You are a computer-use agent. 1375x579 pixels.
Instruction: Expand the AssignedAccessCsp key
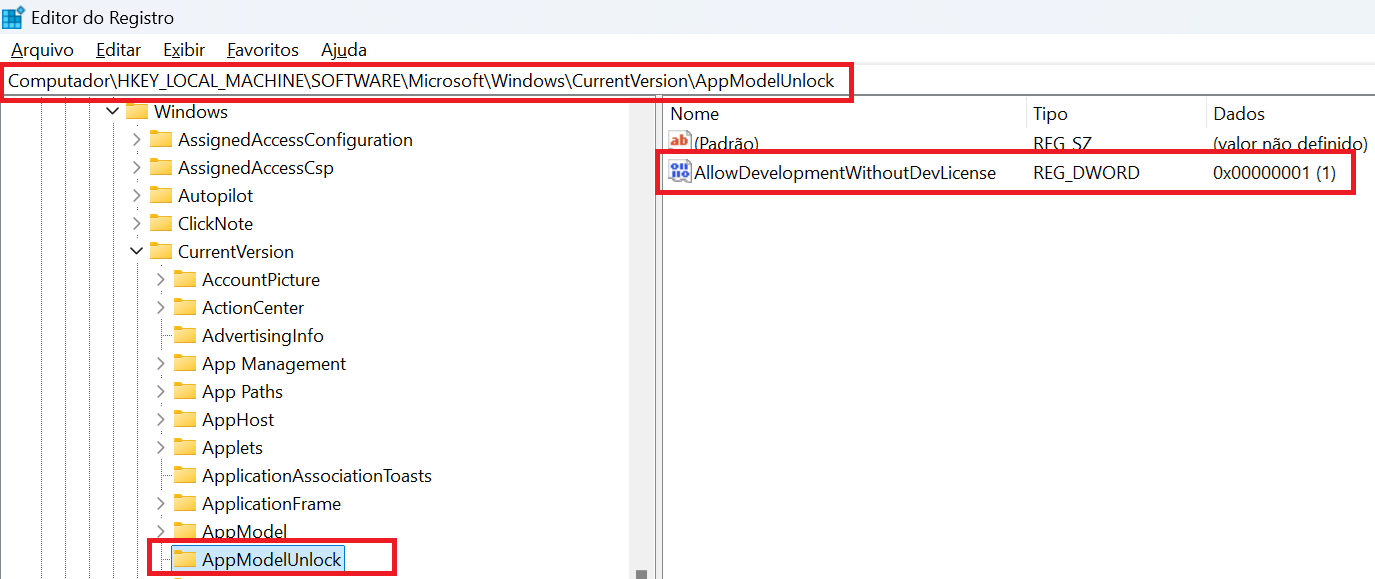pyautogui.click(x=137, y=168)
